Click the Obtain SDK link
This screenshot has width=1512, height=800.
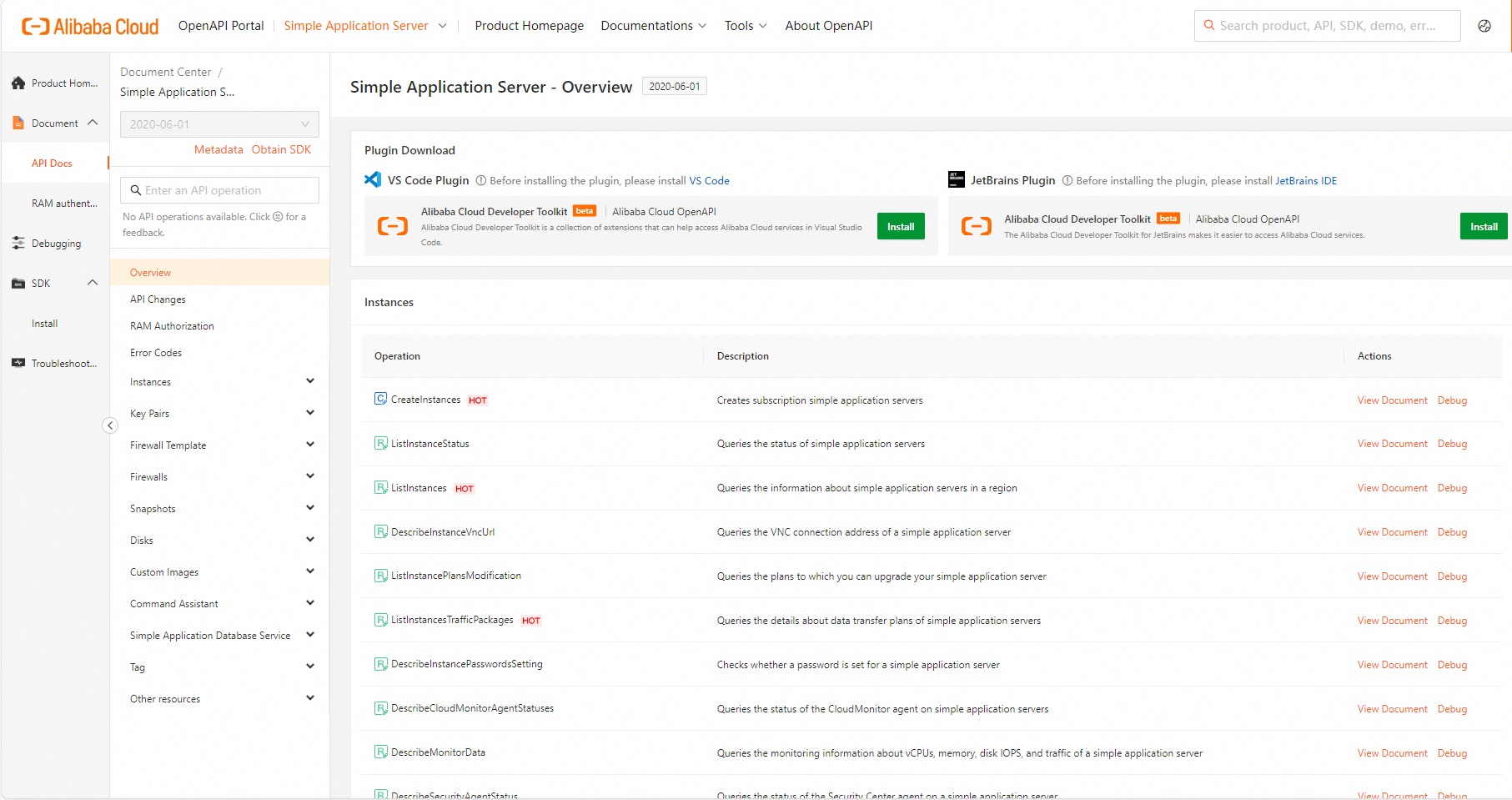[x=281, y=149]
